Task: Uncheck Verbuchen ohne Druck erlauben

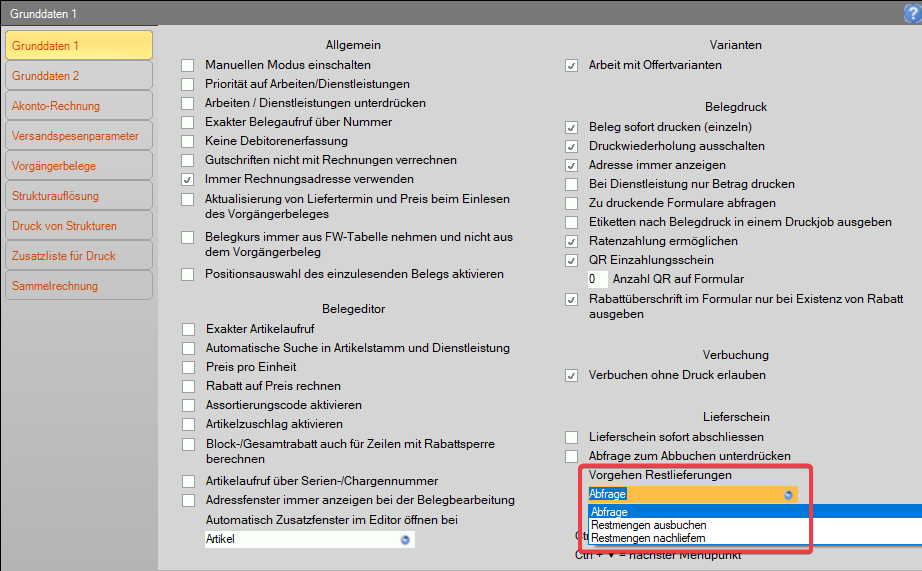Action: click(572, 375)
